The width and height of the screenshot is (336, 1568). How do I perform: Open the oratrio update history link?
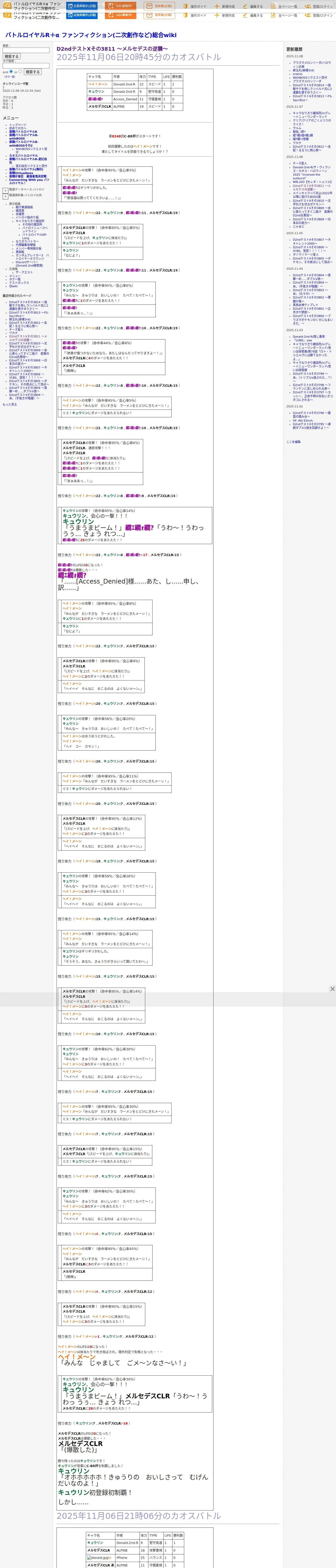298,74
